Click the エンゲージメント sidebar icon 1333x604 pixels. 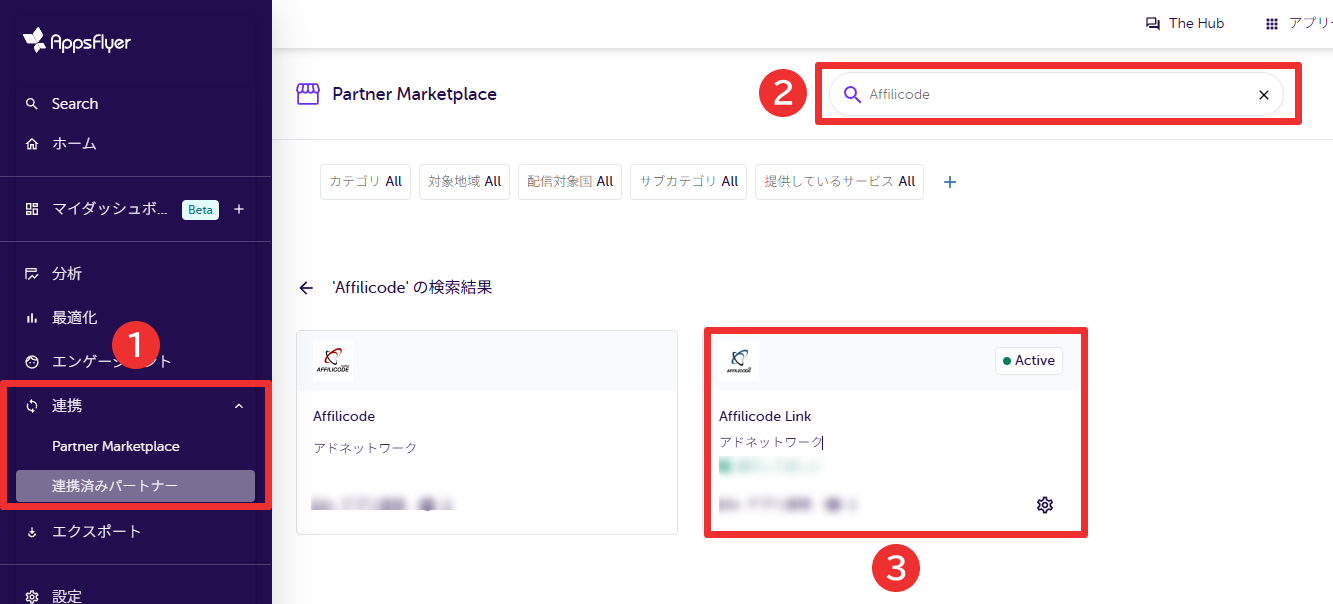pyautogui.click(x=32, y=362)
